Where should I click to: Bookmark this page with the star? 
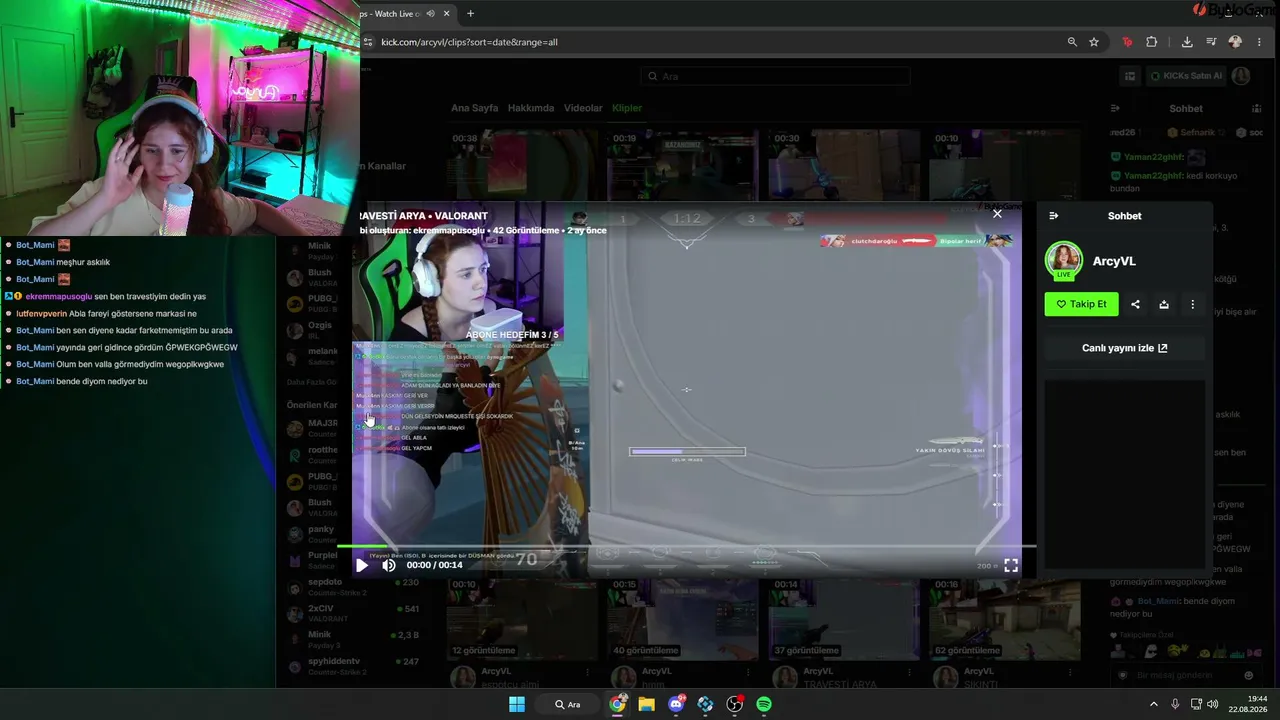(x=1094, y=42)
